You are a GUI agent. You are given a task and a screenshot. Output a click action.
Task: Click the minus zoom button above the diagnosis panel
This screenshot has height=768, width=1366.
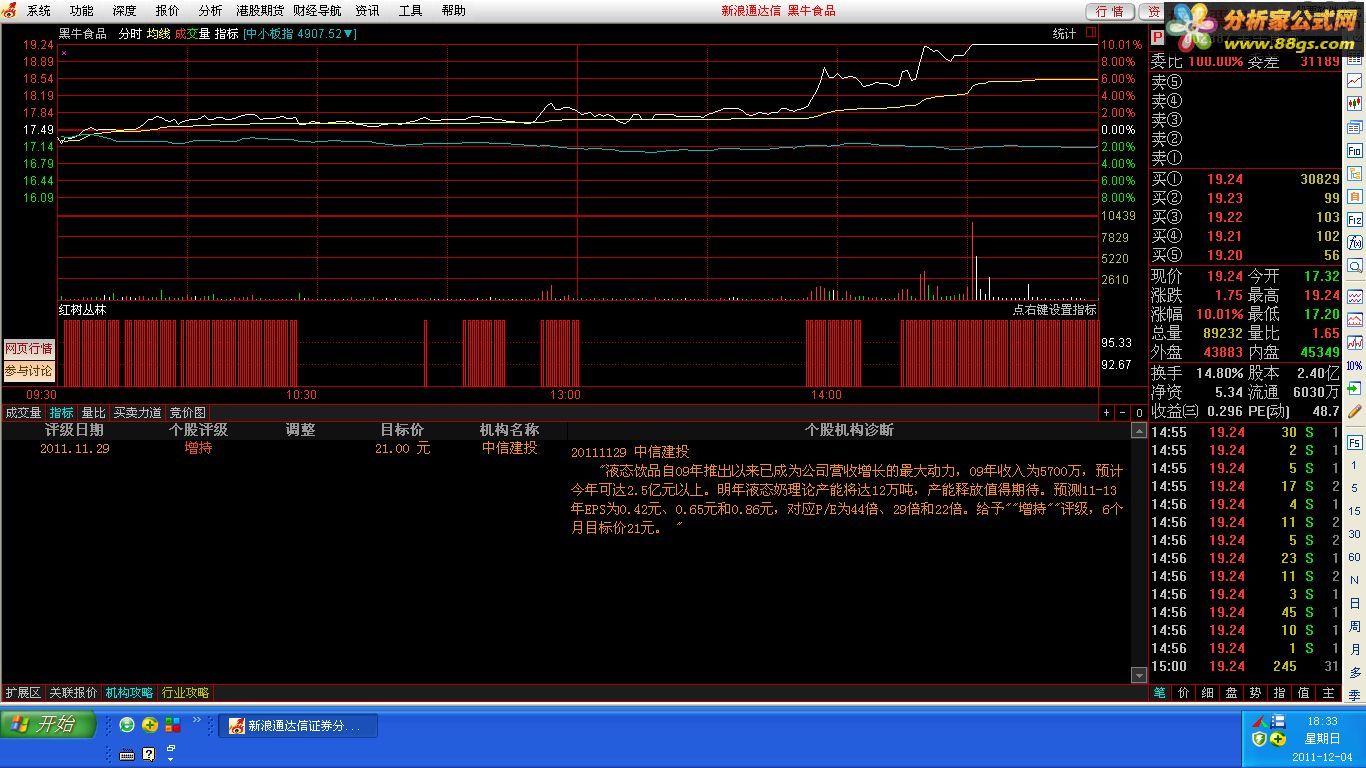(x=1122, y=413)
